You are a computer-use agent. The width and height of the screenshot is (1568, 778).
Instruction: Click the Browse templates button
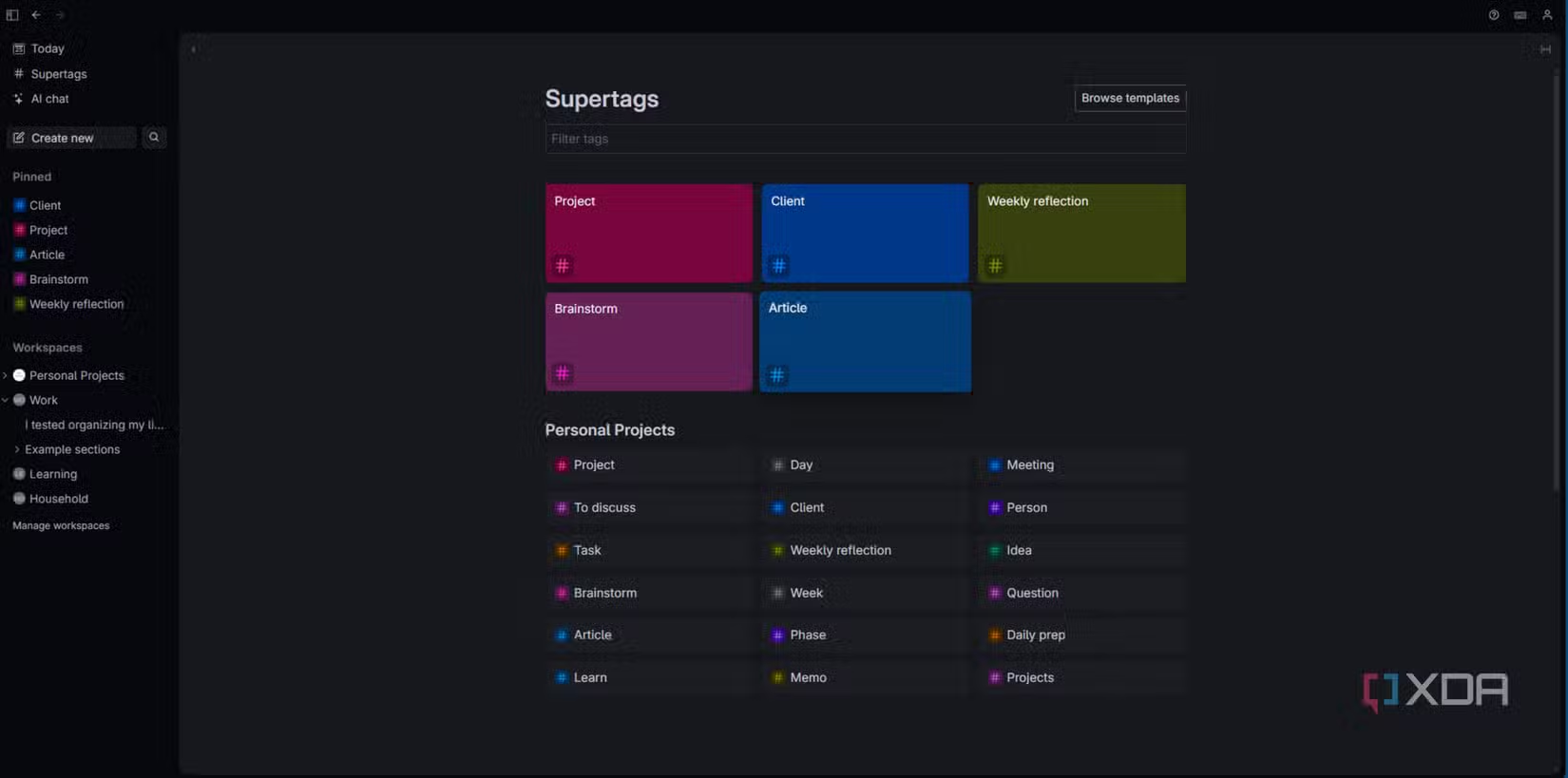[1130, 99]
